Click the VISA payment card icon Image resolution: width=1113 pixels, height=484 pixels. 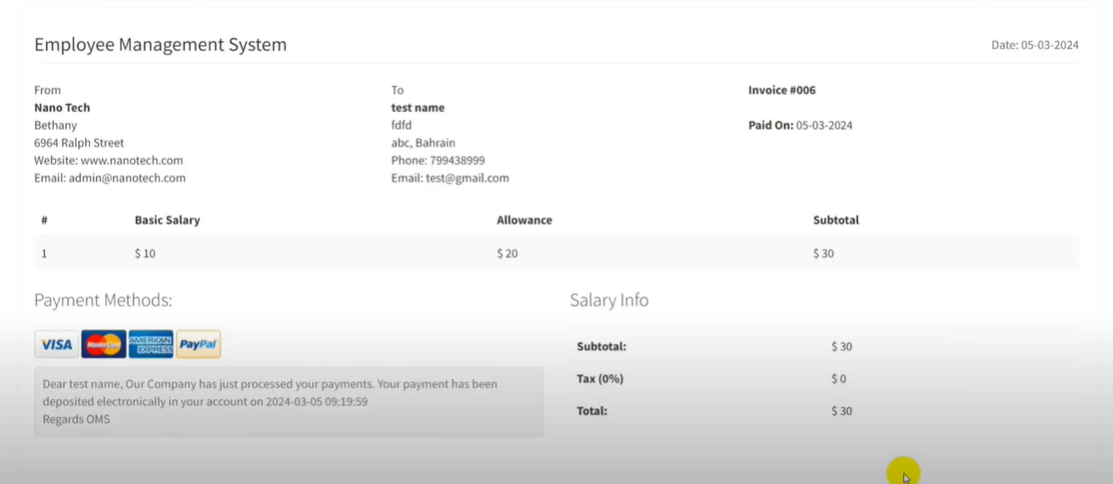coord(56,345)
